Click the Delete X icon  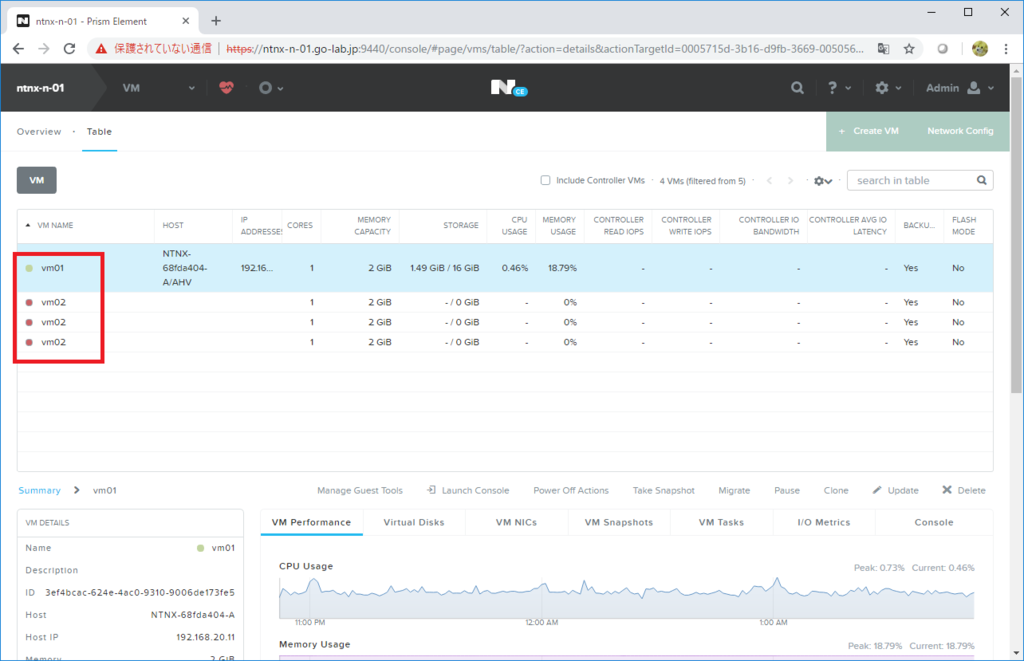coord(947,490)
